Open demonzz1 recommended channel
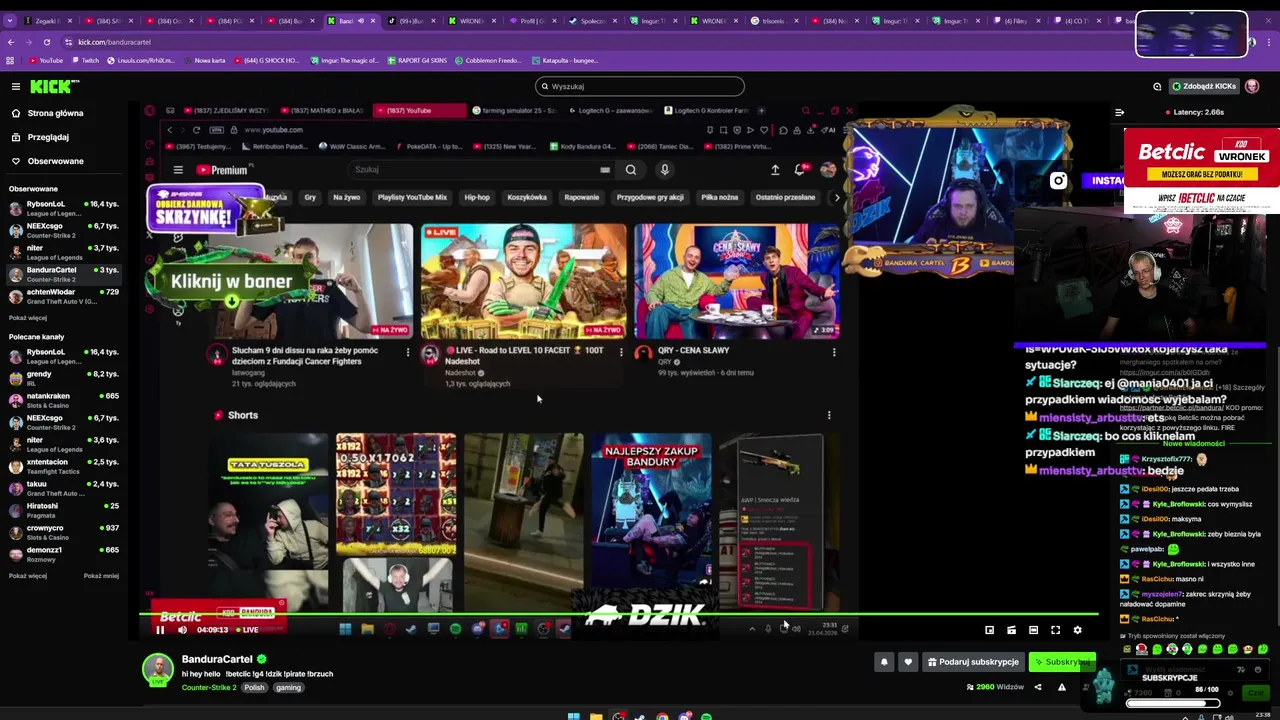The image size is (1280, 720). [64, 554]
